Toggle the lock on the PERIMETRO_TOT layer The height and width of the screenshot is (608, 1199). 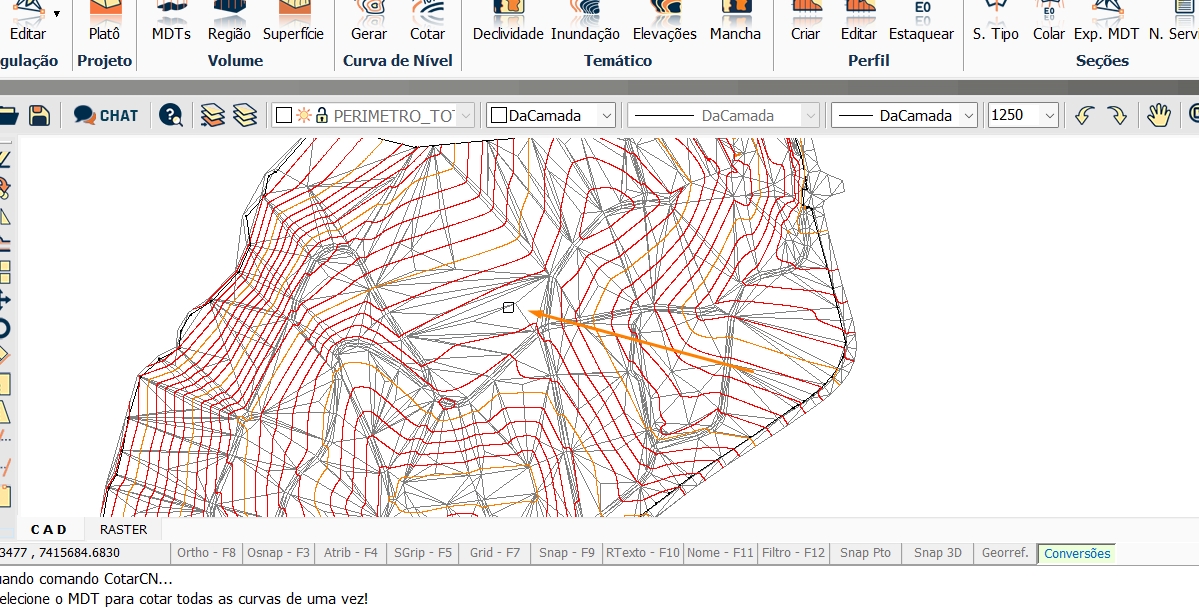(x=323, y=114)
